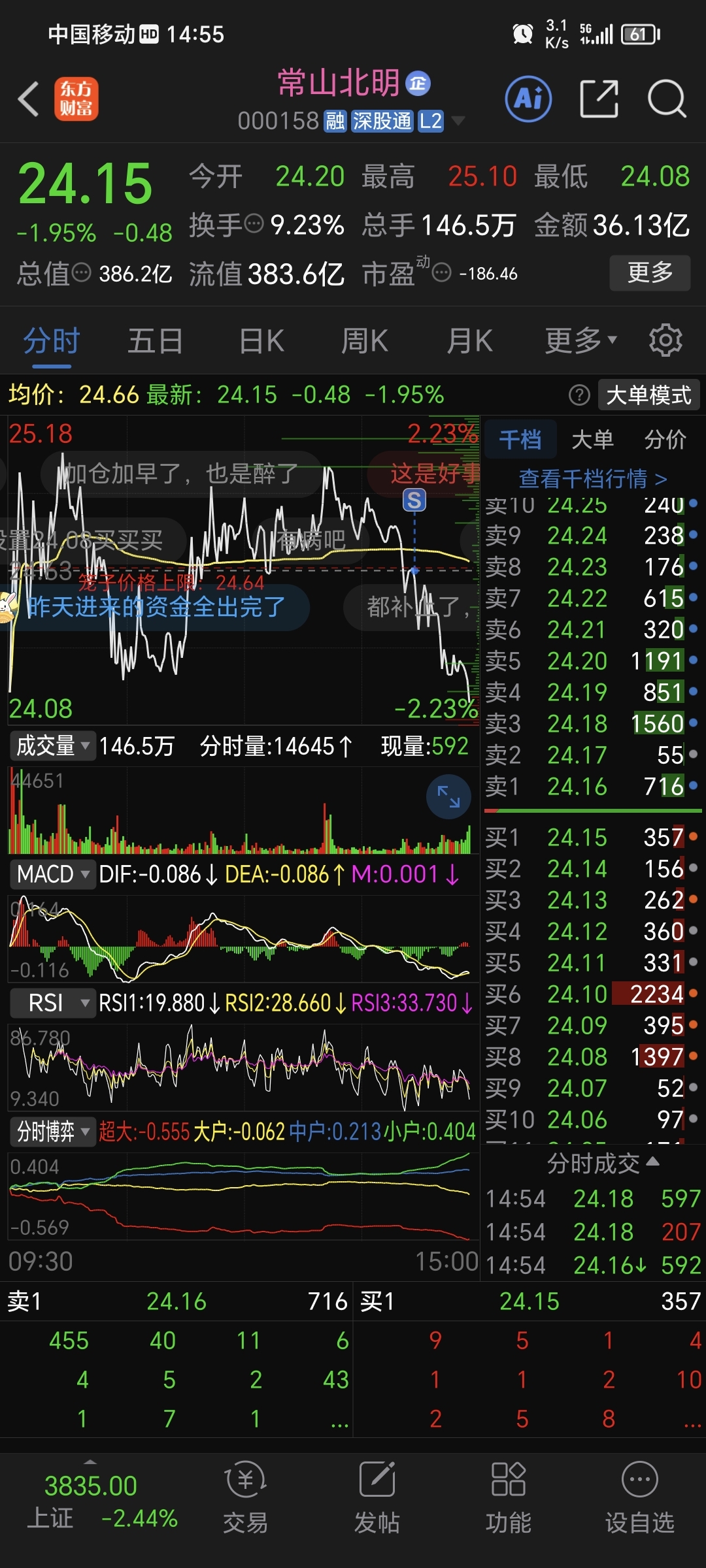This screenshot has height=1568, width=706.
Task: Tap the S marker on chart
Action: (x=414, y=500)
